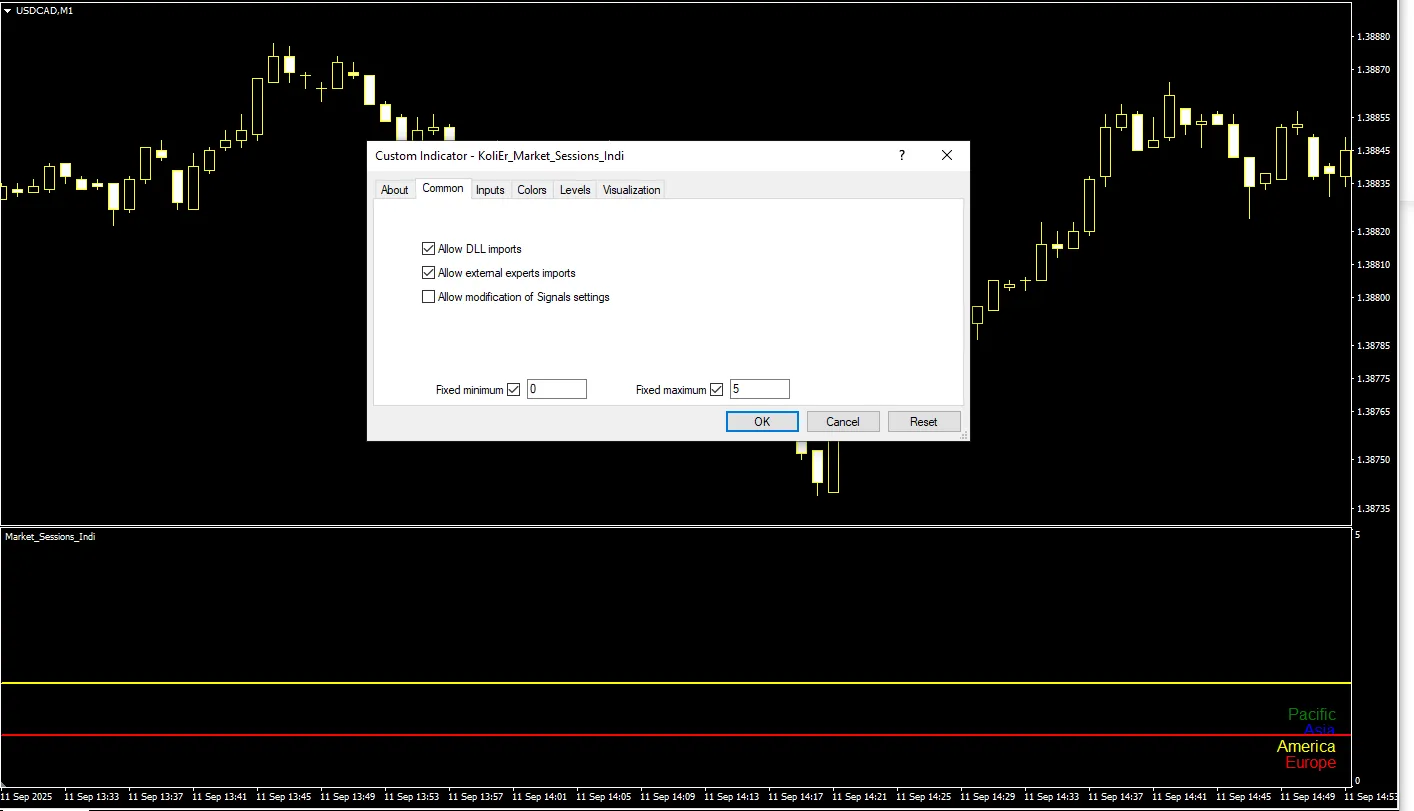Close the Custom Indicator dialog
The image size is (1414, 811).
(x=947, y=155)
